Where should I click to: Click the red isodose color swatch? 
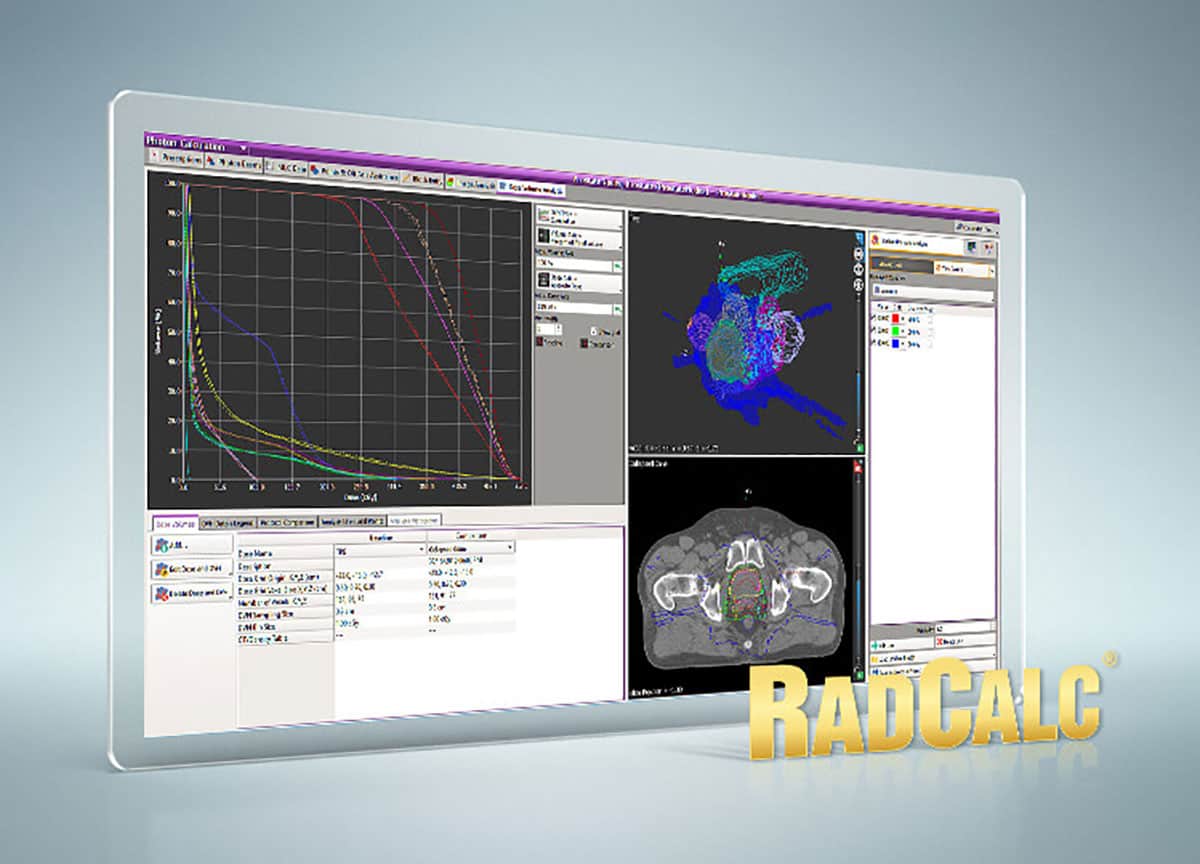897,320
